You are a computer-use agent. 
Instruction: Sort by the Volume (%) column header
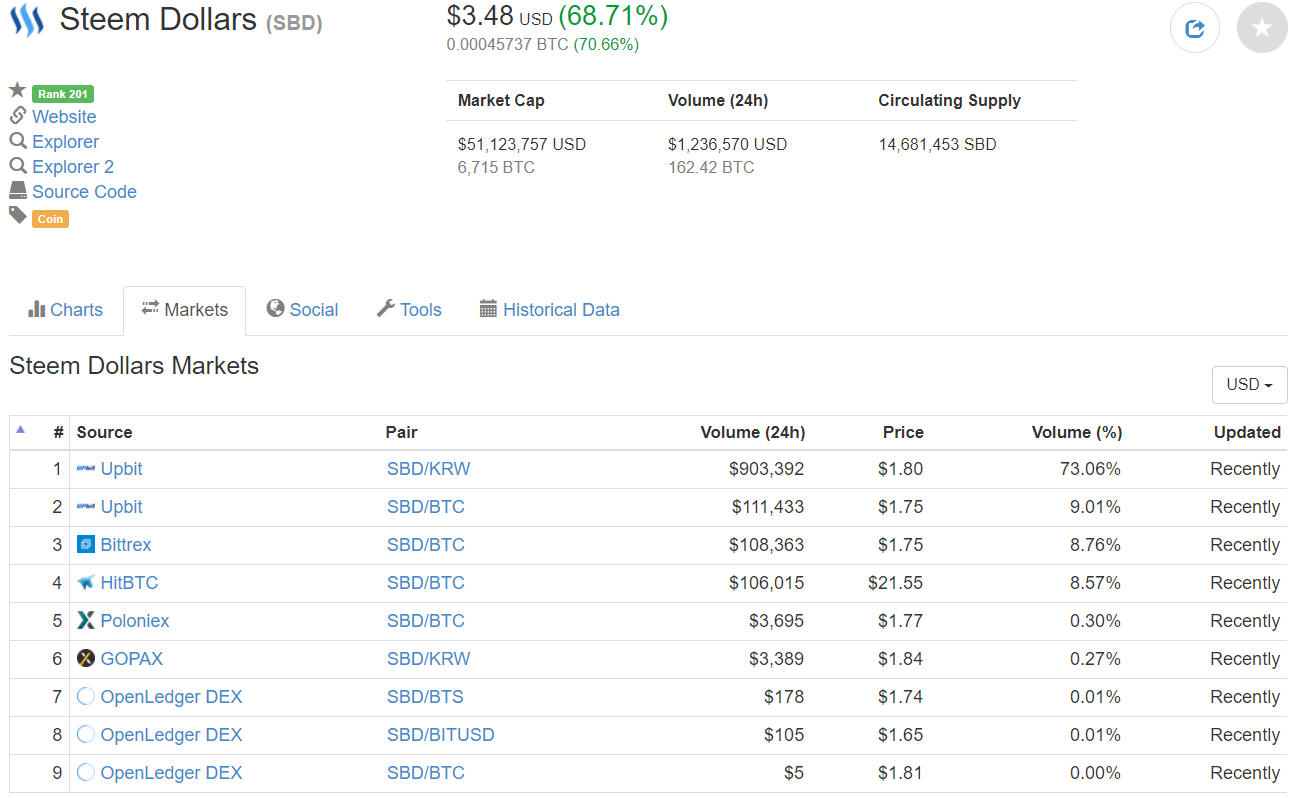1077,432
